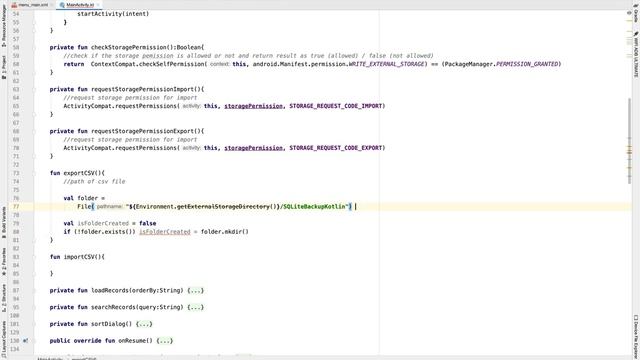
Task: Click line number 58 in the gutter
Action: click(x=16, y=47)
